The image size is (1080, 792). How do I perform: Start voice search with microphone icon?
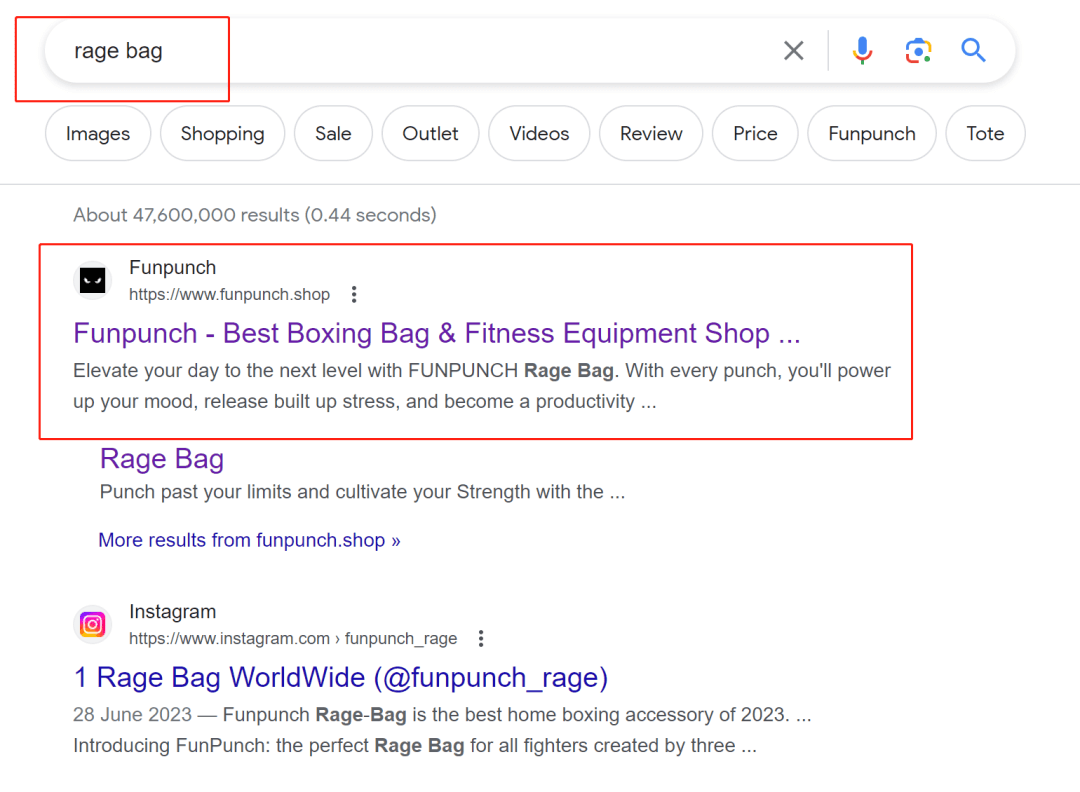click(x=862, y=51)
